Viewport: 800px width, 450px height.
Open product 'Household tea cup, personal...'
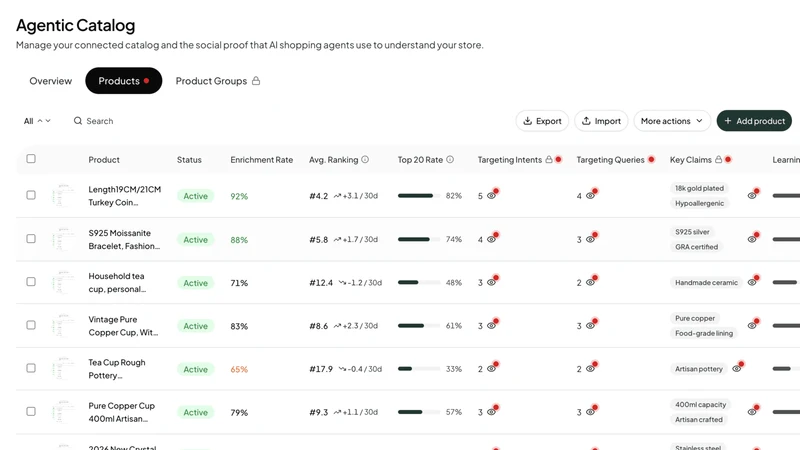[117, 282]
